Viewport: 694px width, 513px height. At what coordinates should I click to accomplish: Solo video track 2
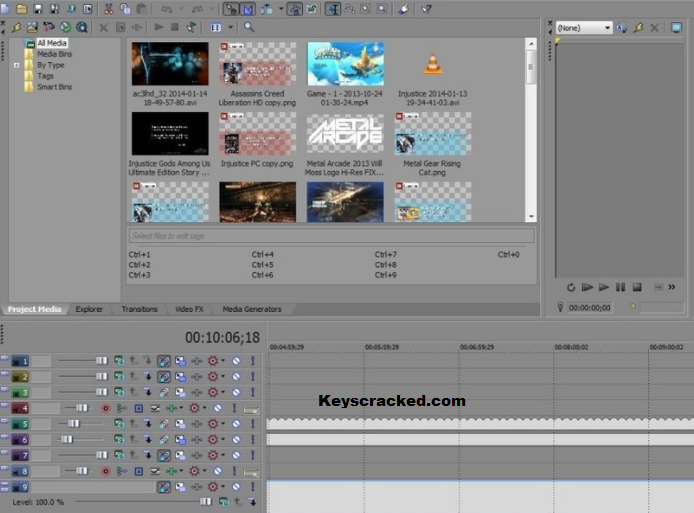[253, 377]
